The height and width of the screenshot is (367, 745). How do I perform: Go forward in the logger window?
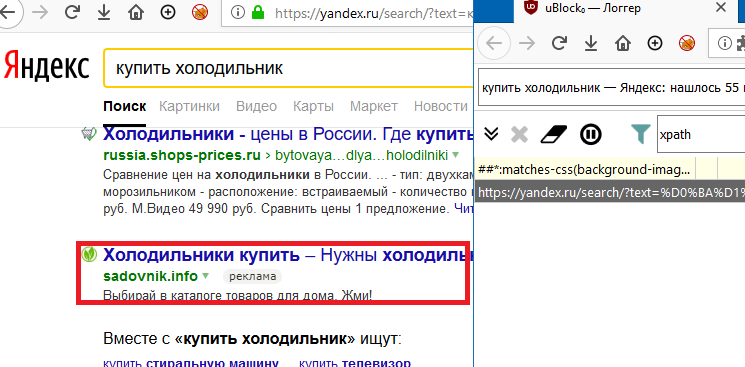coord(527,44)
